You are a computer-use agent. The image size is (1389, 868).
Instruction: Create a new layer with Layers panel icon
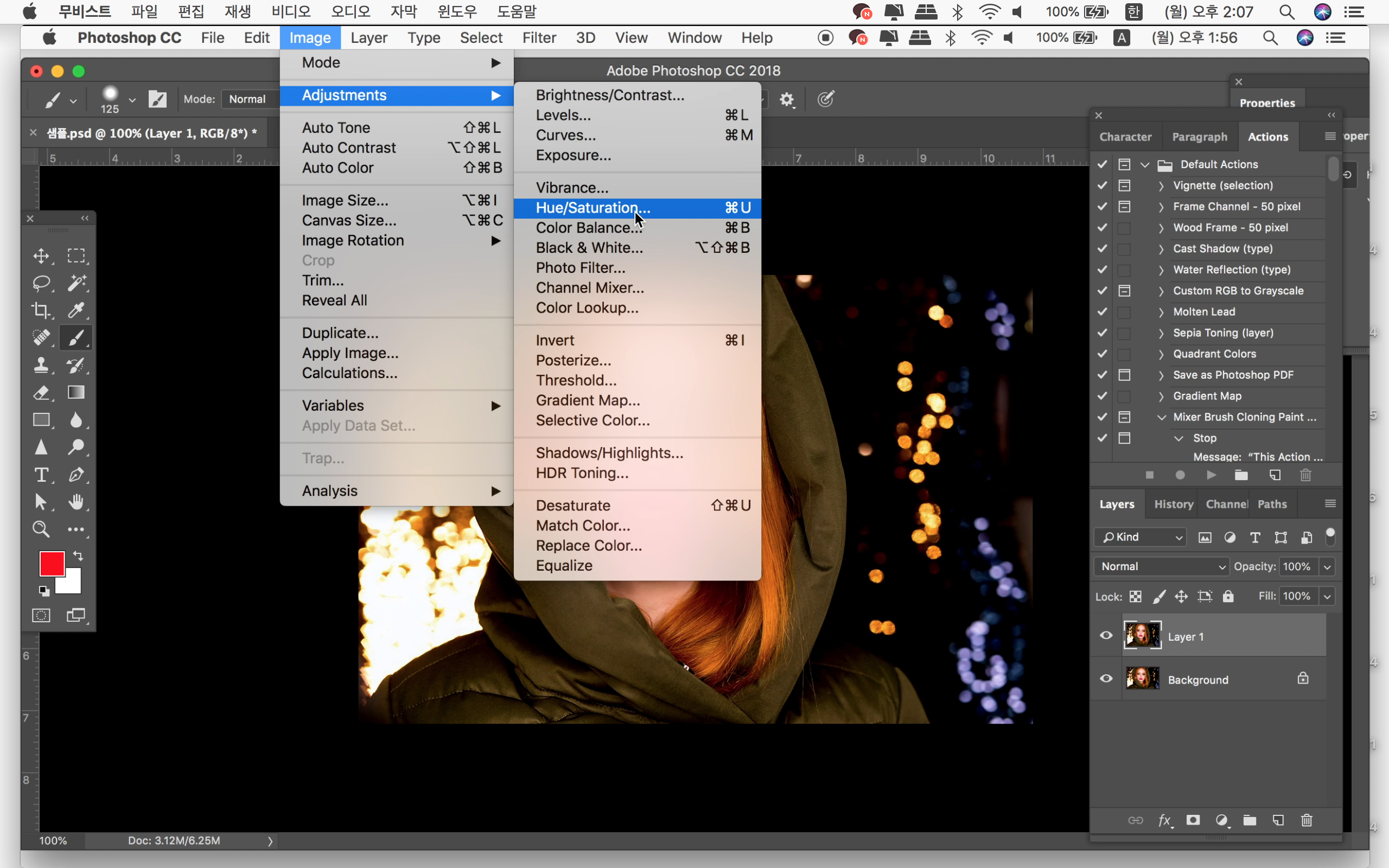point(1278,820)
